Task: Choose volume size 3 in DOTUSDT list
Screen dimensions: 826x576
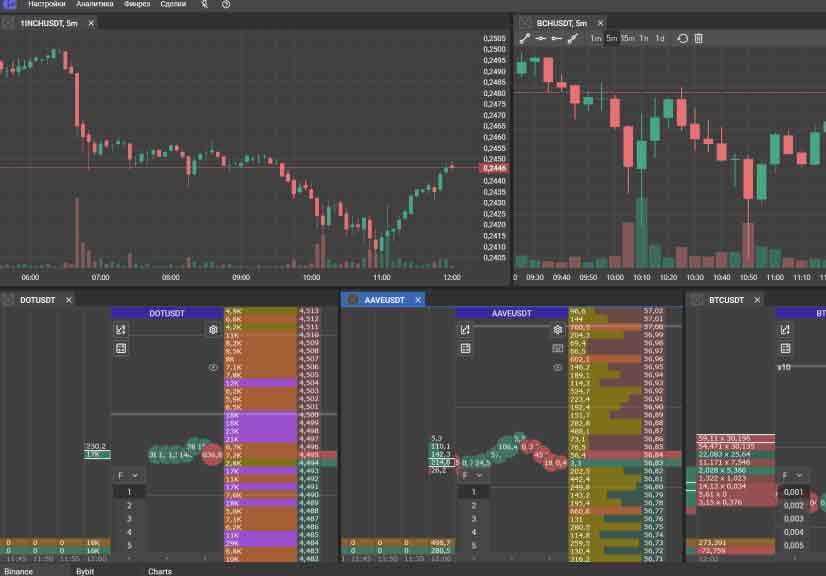Action: (128, 519)
